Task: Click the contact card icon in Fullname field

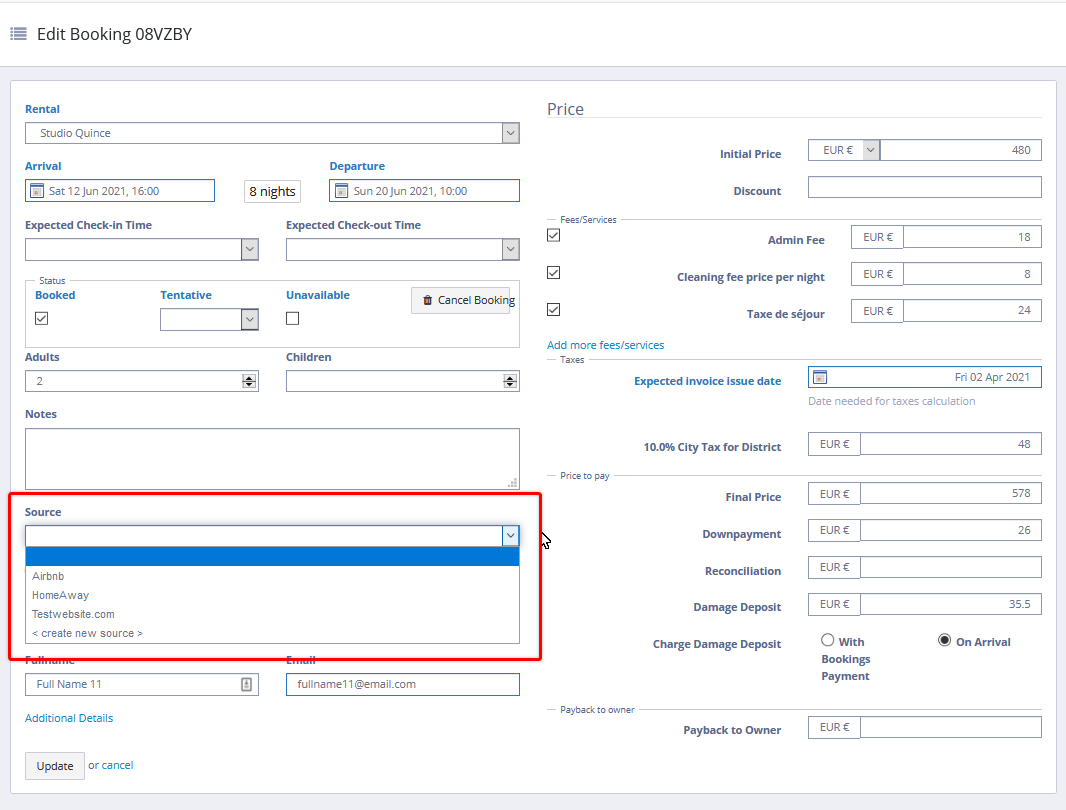Action: click(246, 684)
